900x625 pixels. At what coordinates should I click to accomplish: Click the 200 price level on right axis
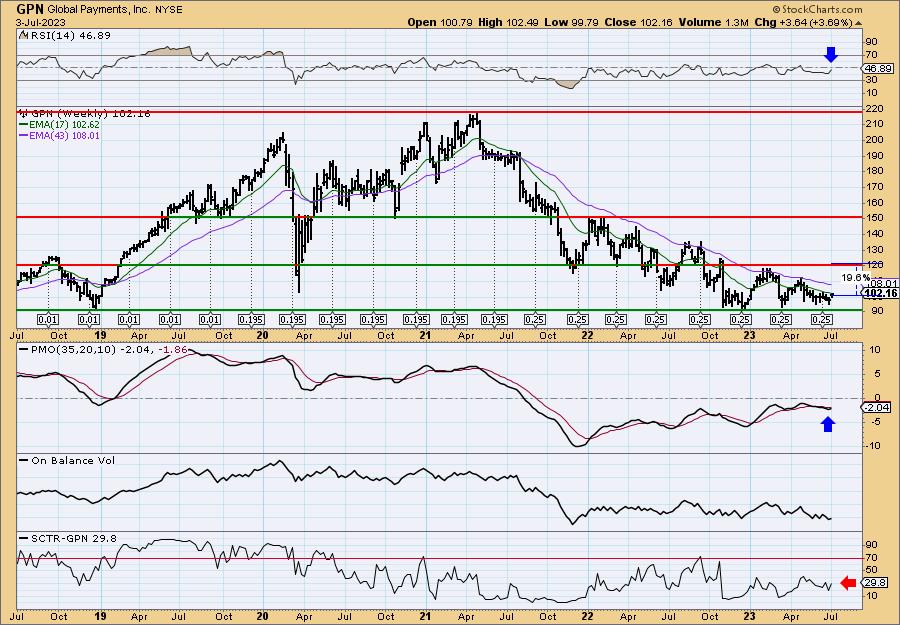click(875, 139)
